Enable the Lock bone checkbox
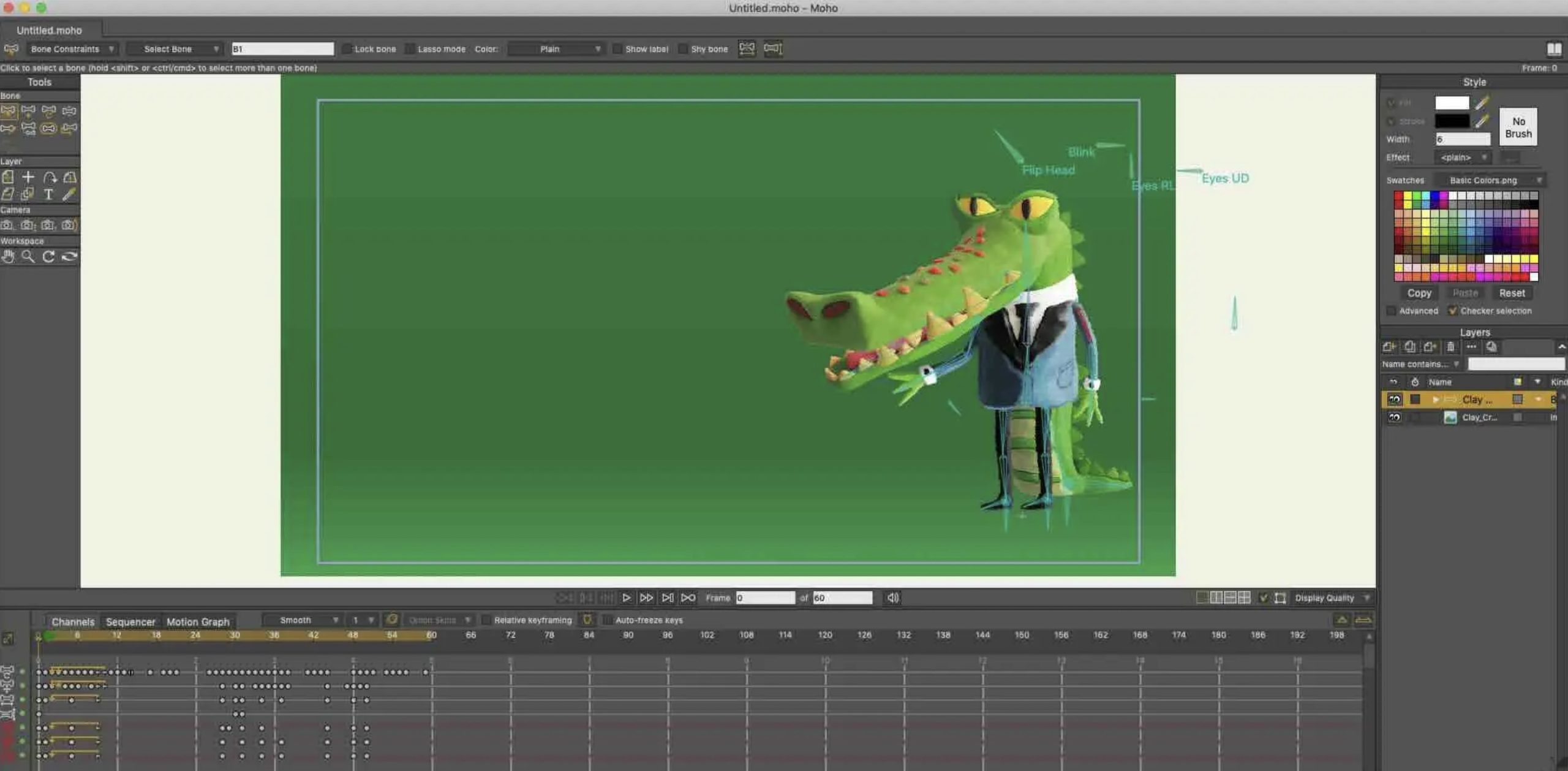Screen dimensions: 1568x771 (347, 49)
